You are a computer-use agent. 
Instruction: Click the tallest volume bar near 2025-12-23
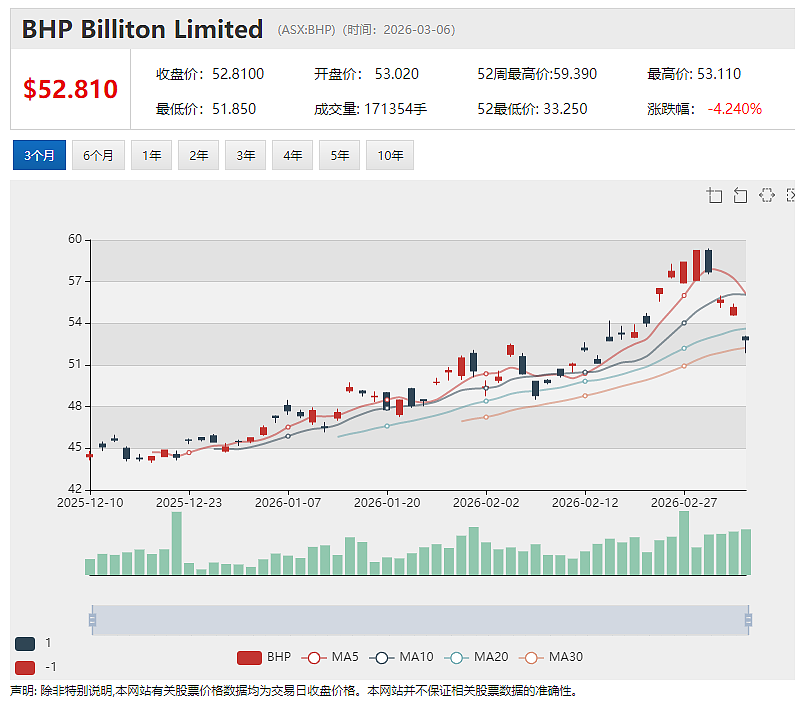click(176, 543)
